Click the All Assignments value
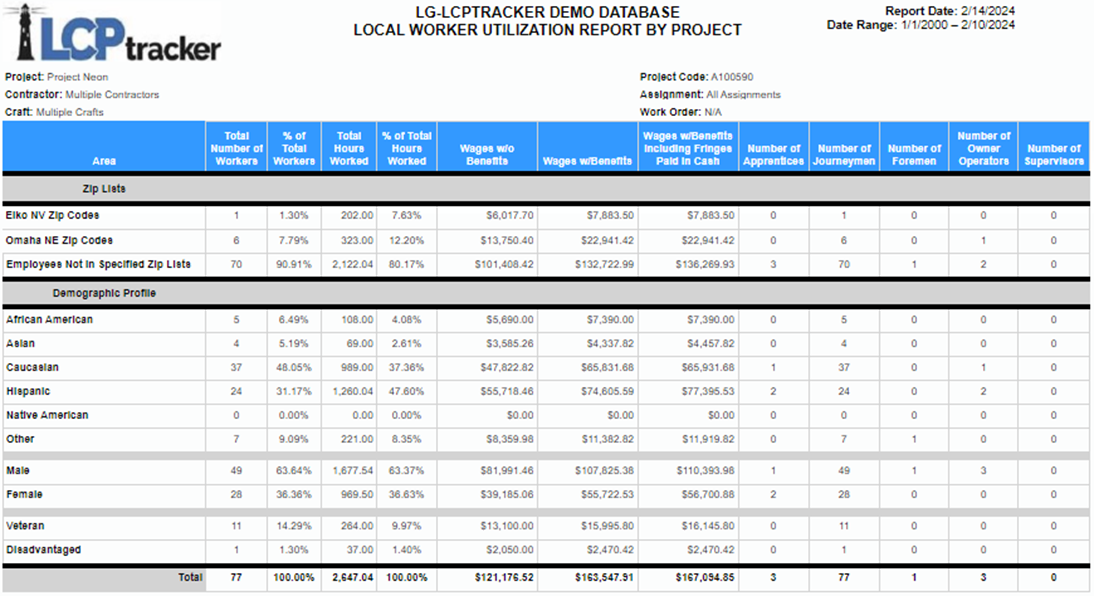The height and width of the screenshot is (596, 1094). tap(743, 94)
